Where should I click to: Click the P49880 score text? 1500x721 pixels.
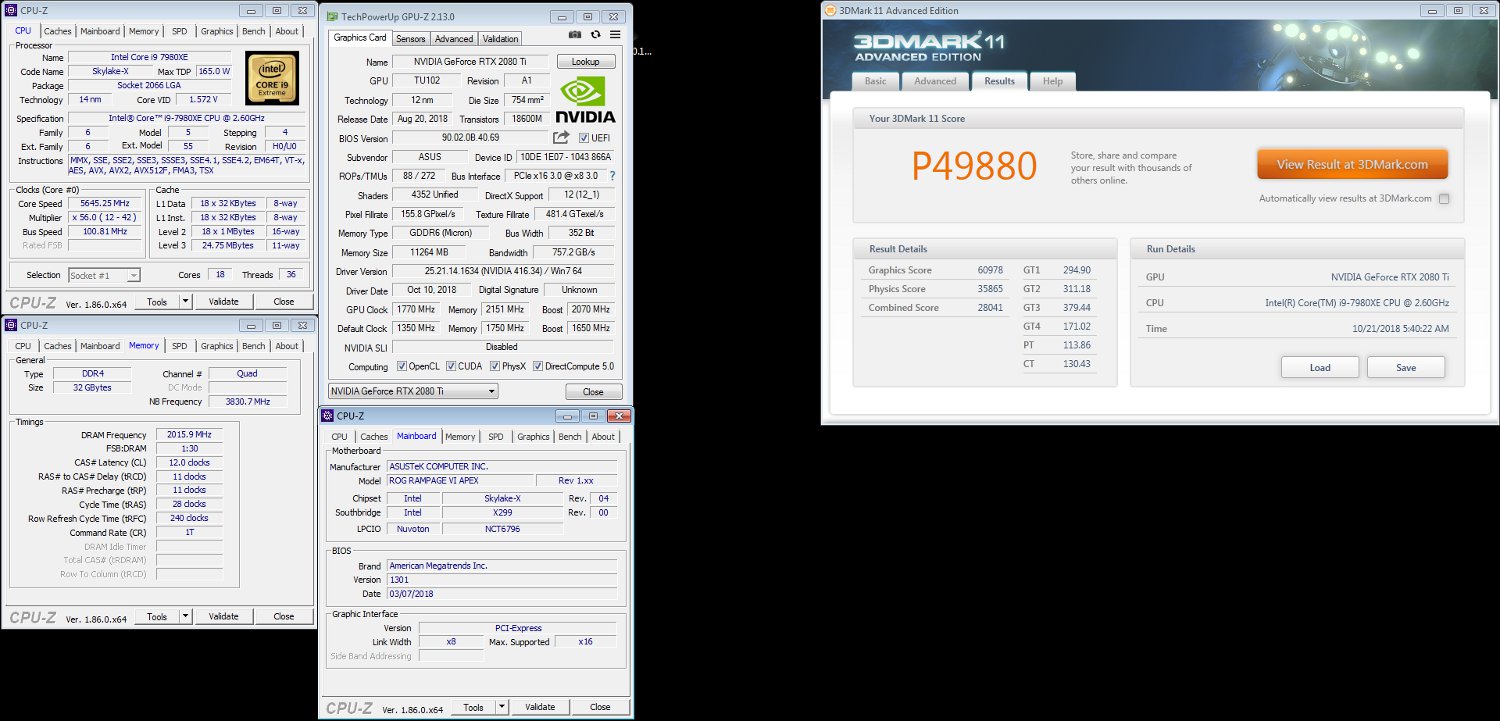click(x=974, y=167)
